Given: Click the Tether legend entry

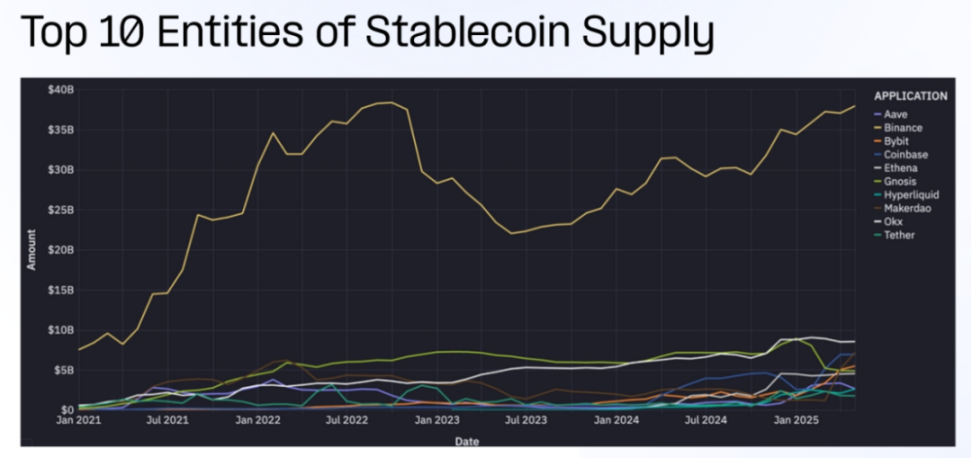Looking at the screenshot, I should pyautogui.click(x=894, y=235).
